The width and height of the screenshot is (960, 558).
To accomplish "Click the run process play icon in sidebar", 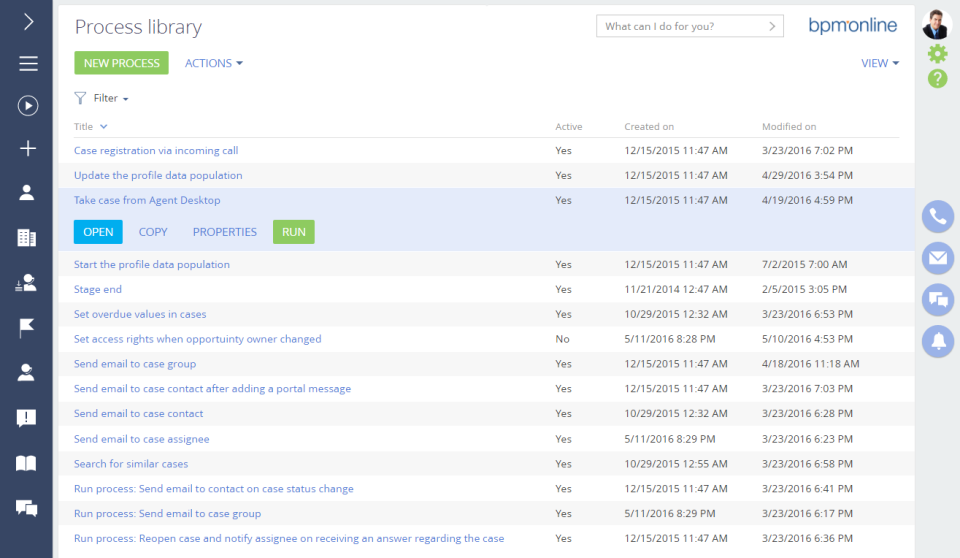I will tap(28, 105).
